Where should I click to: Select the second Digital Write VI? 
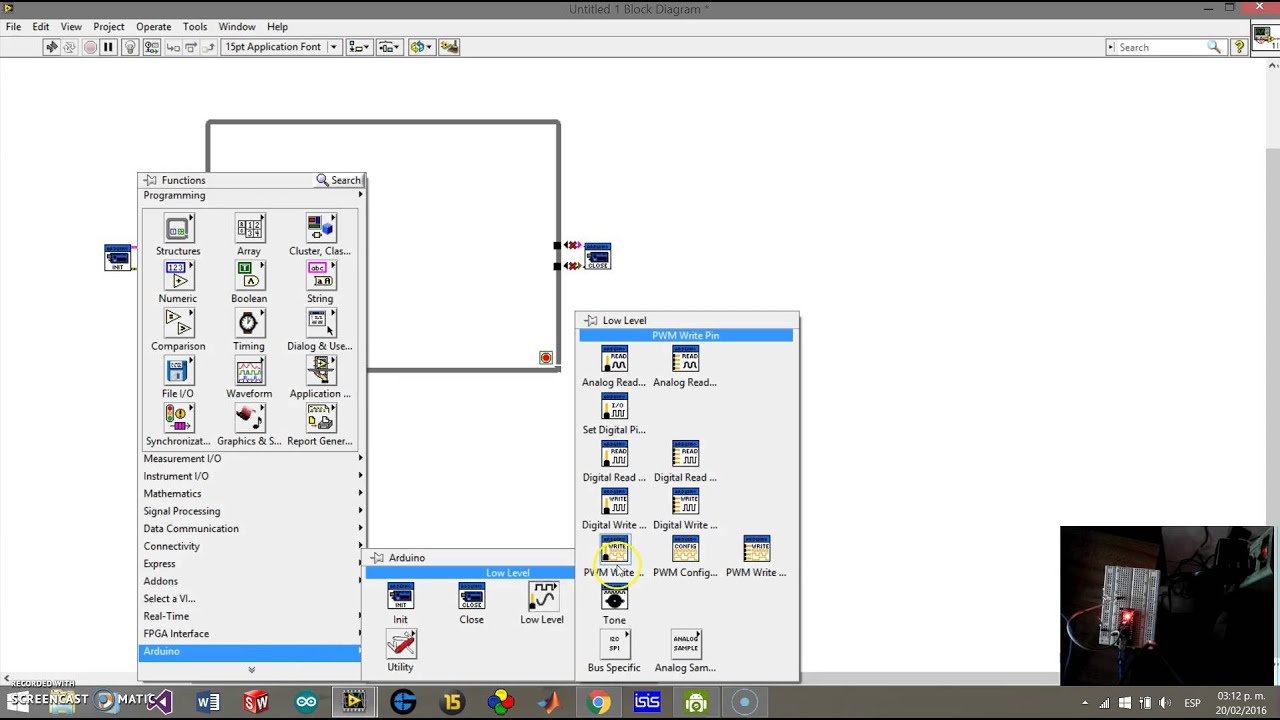pos(685,503)
